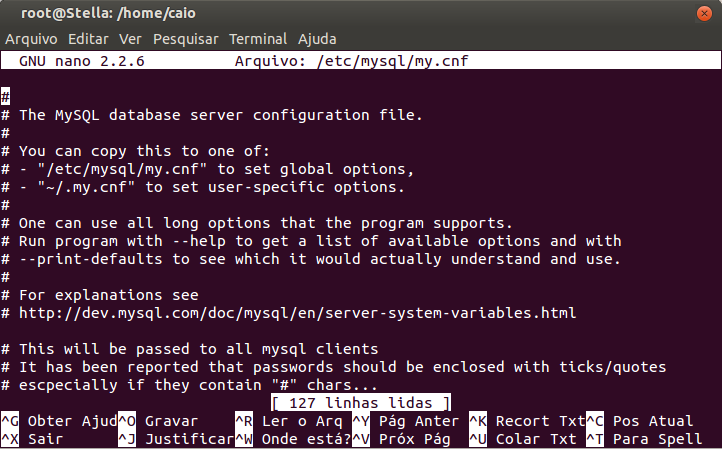Click the '127 linhas lidas' status message
The image size is (722, 449).
(361, 403)
